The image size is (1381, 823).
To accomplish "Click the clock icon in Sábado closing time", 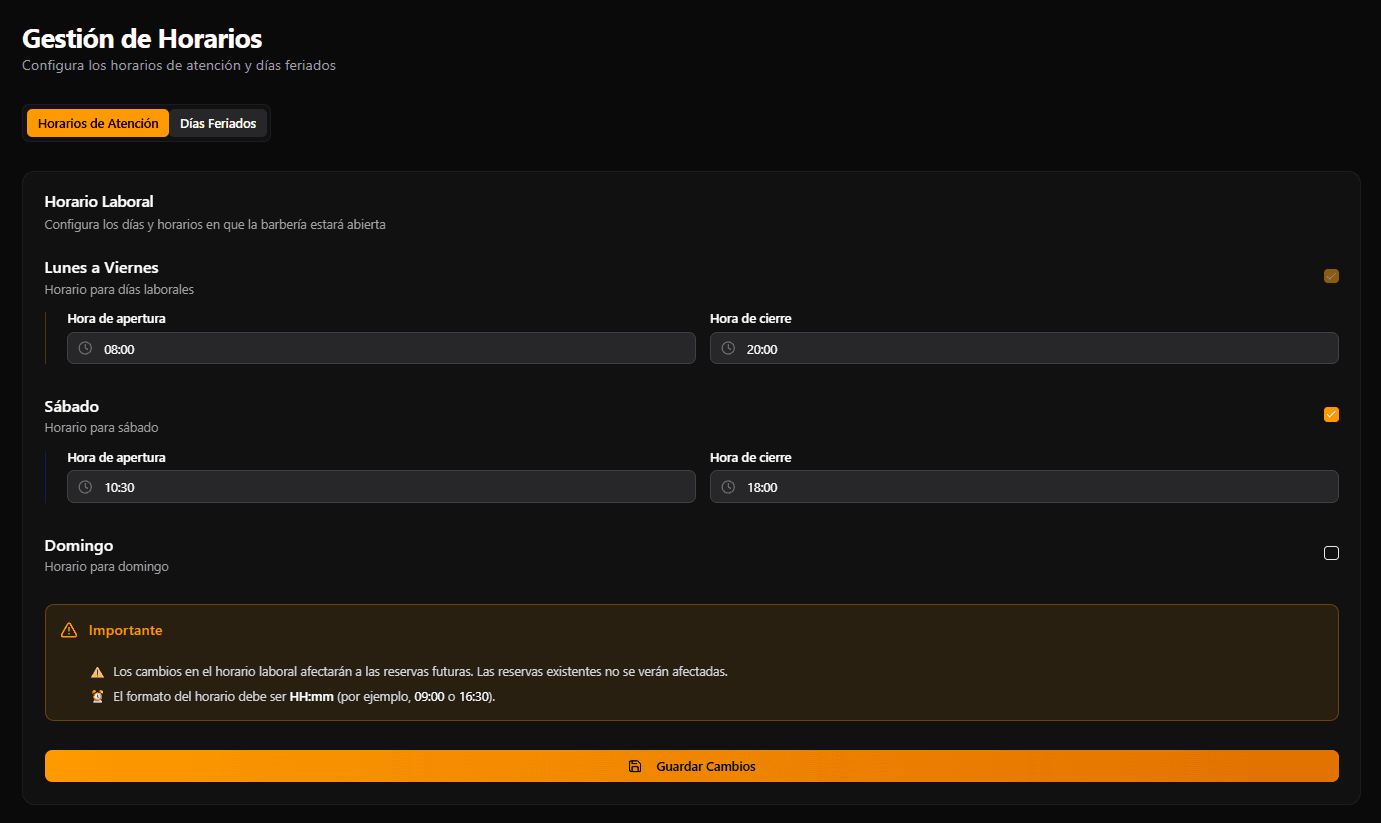I will pyautogui.click(x=728, y=487).
